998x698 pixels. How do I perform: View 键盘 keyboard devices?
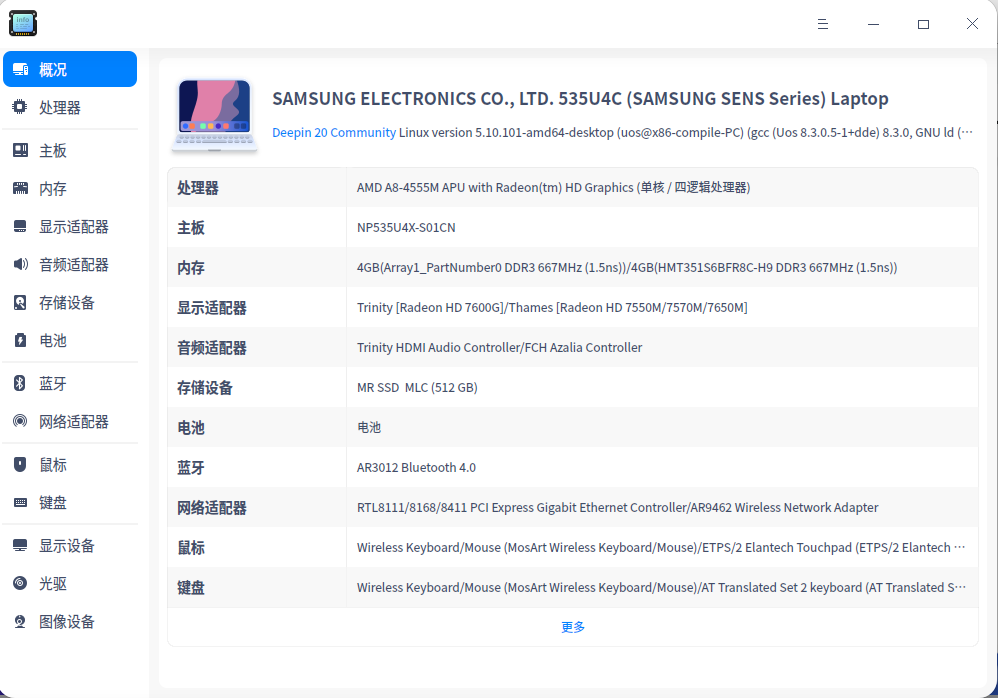50,502
